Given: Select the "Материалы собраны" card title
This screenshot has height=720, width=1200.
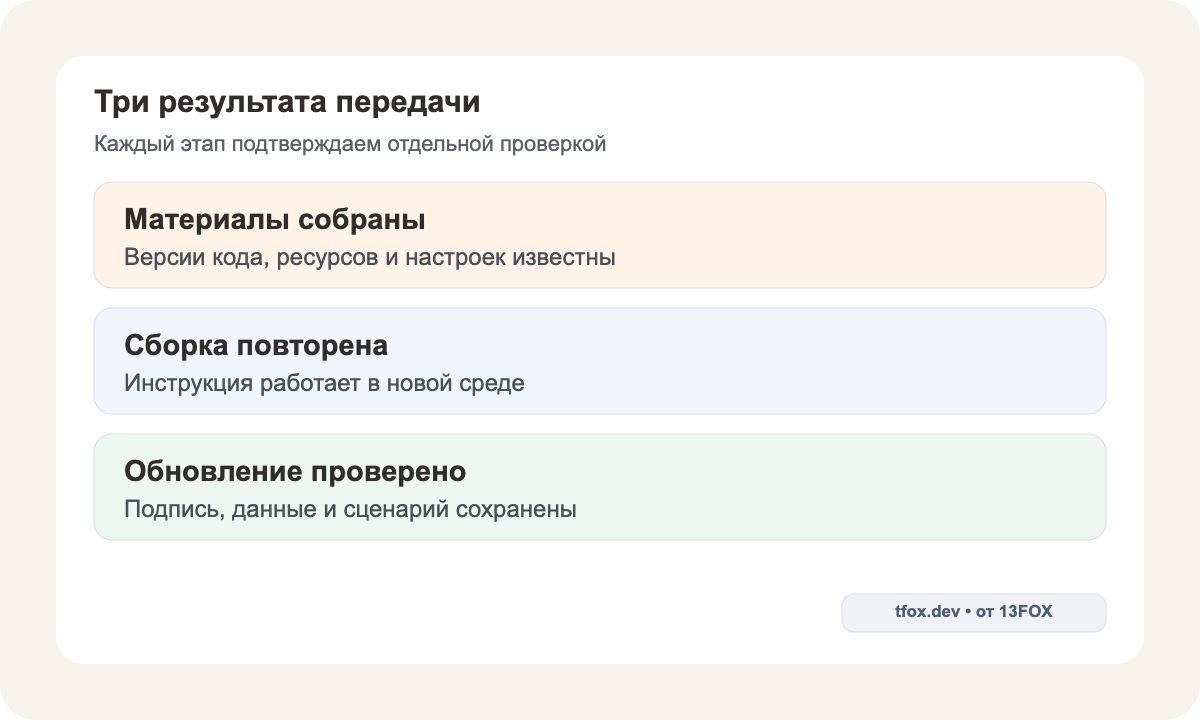Looking at the screenshot, I should click(275, 220).
